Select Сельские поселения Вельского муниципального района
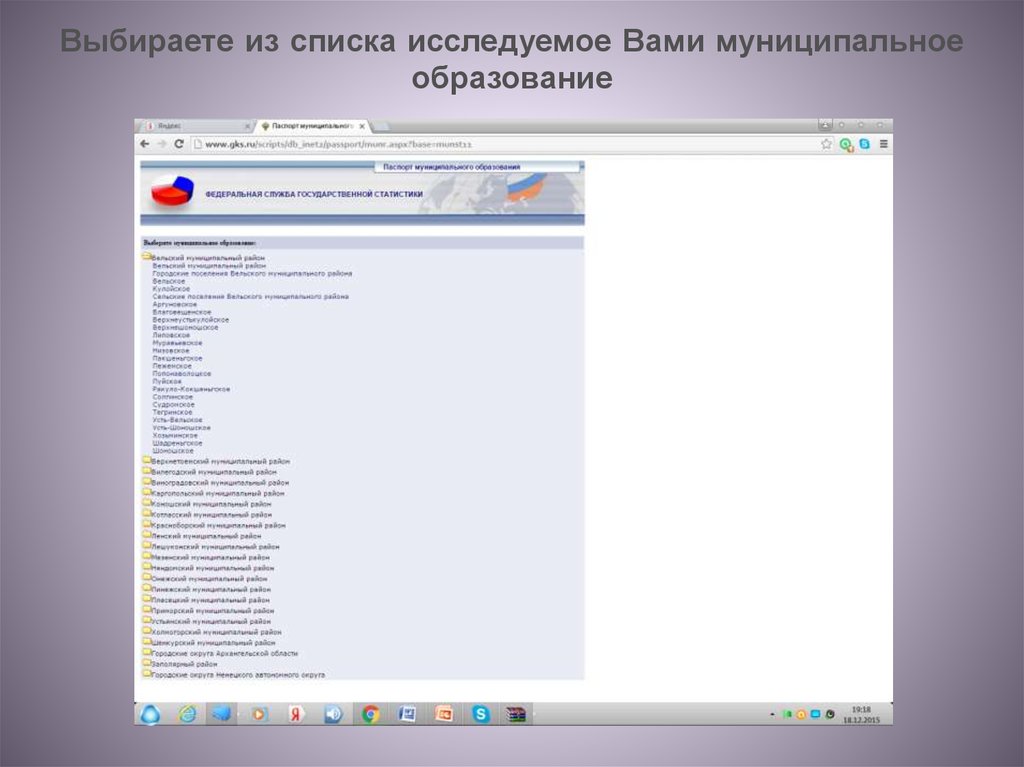 point(250,297)
